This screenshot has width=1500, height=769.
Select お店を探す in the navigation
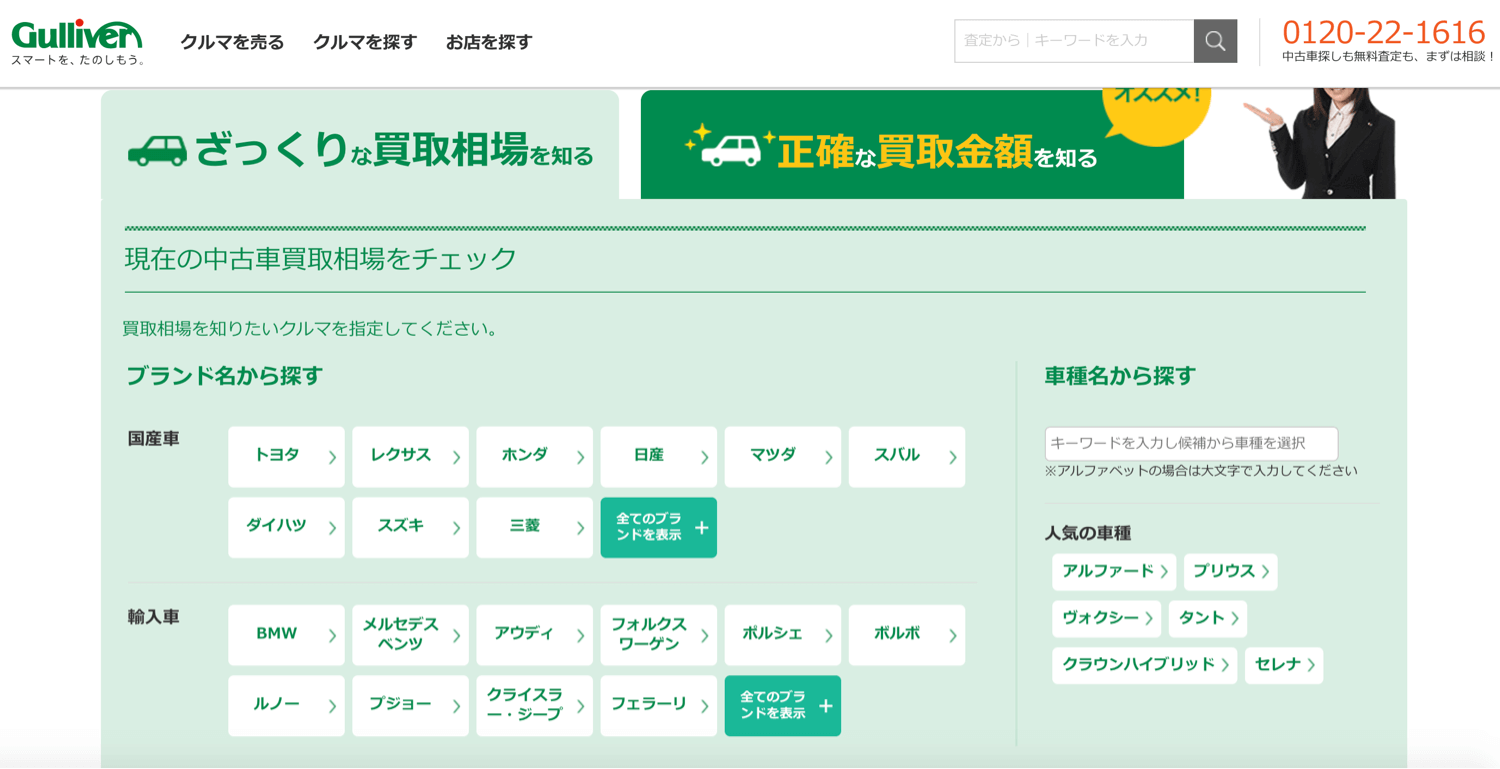[x=488, y=42]
